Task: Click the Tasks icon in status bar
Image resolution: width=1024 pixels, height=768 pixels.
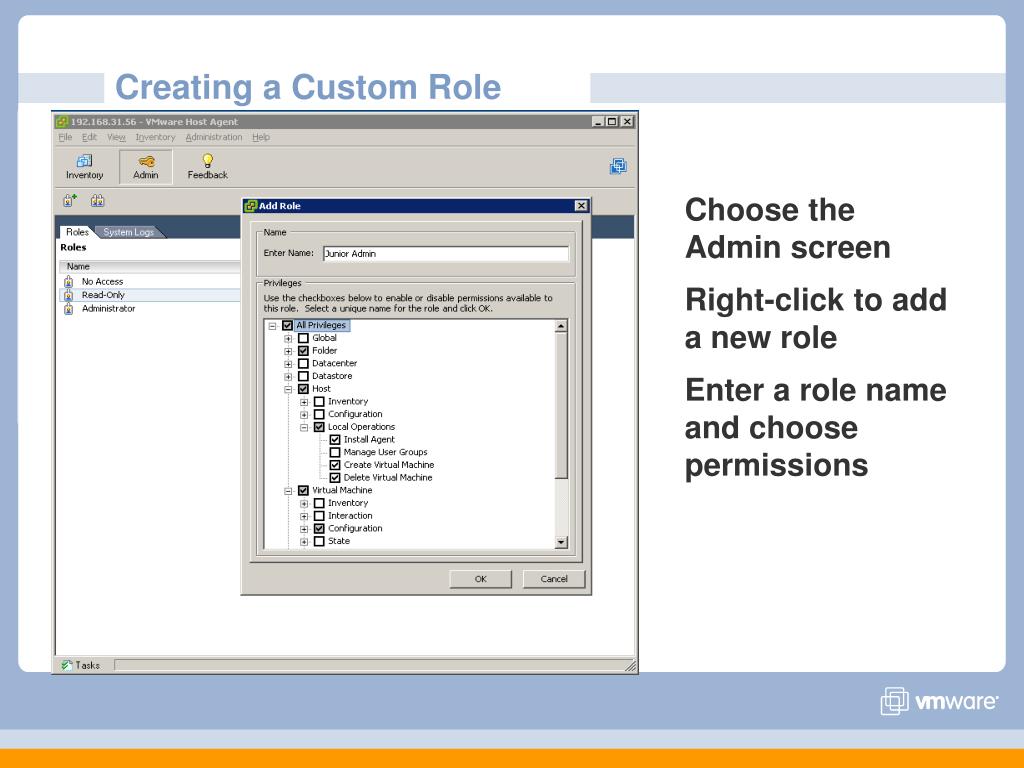Action: (67, 665)
